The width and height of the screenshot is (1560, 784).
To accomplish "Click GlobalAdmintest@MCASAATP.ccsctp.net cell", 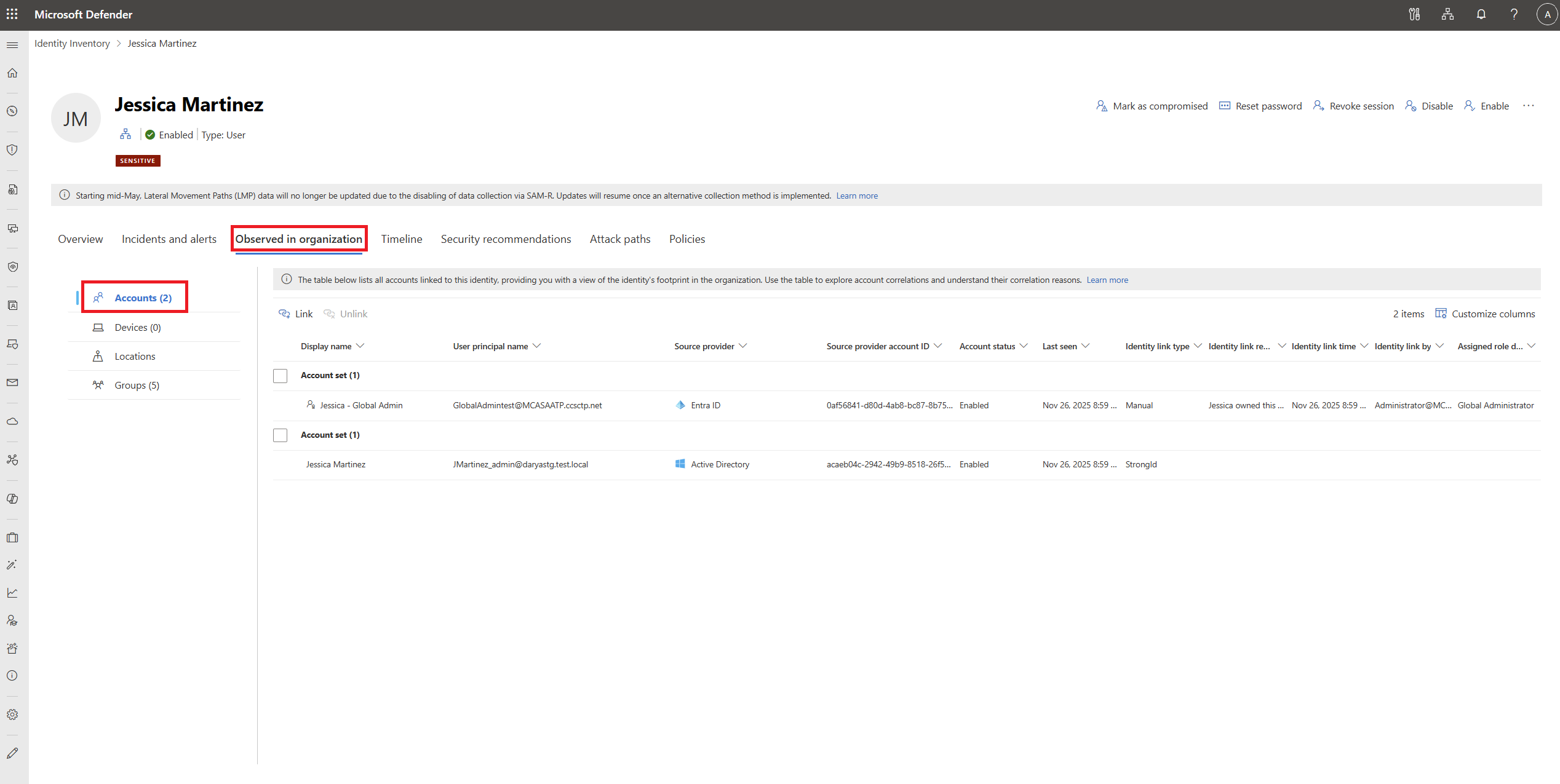I will tap(527, 405).
